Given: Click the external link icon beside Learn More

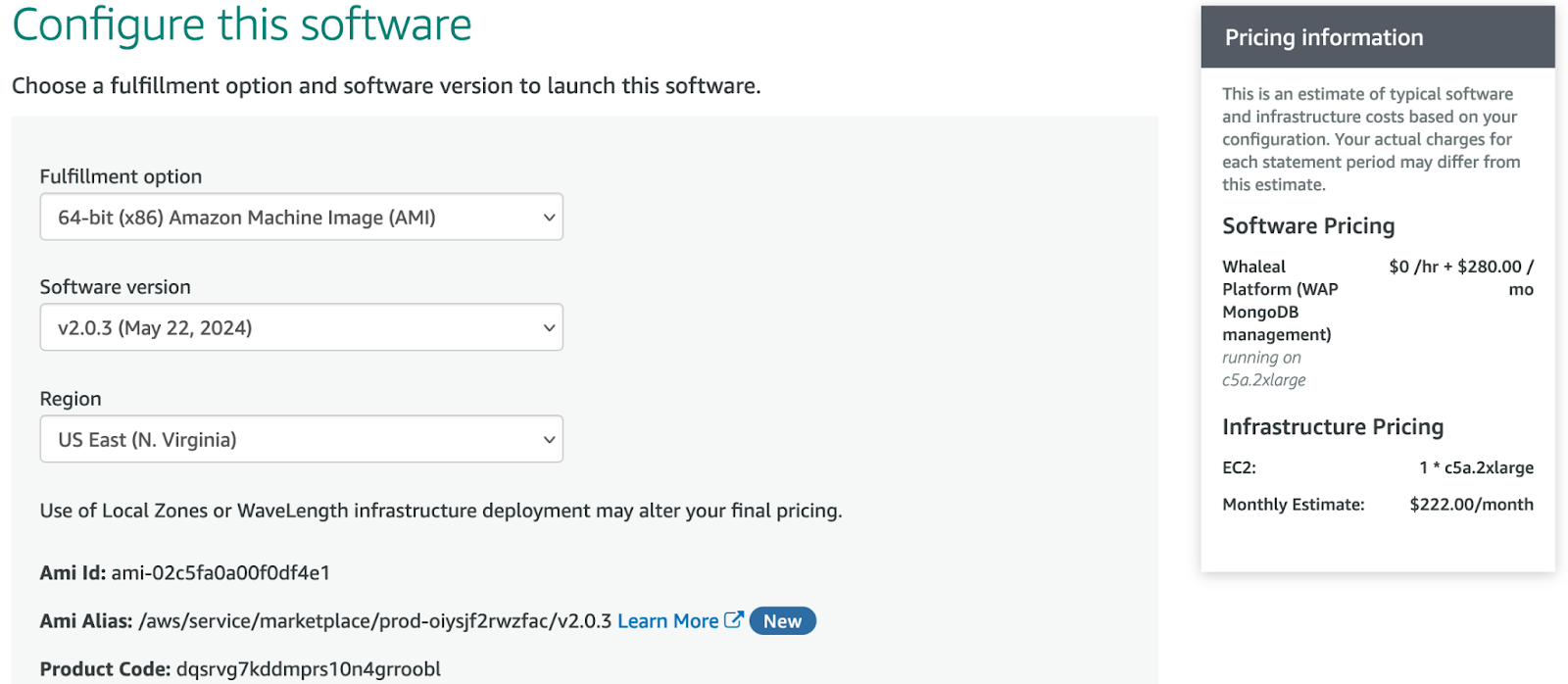Looking at the screenshot, I should (733, 620).
